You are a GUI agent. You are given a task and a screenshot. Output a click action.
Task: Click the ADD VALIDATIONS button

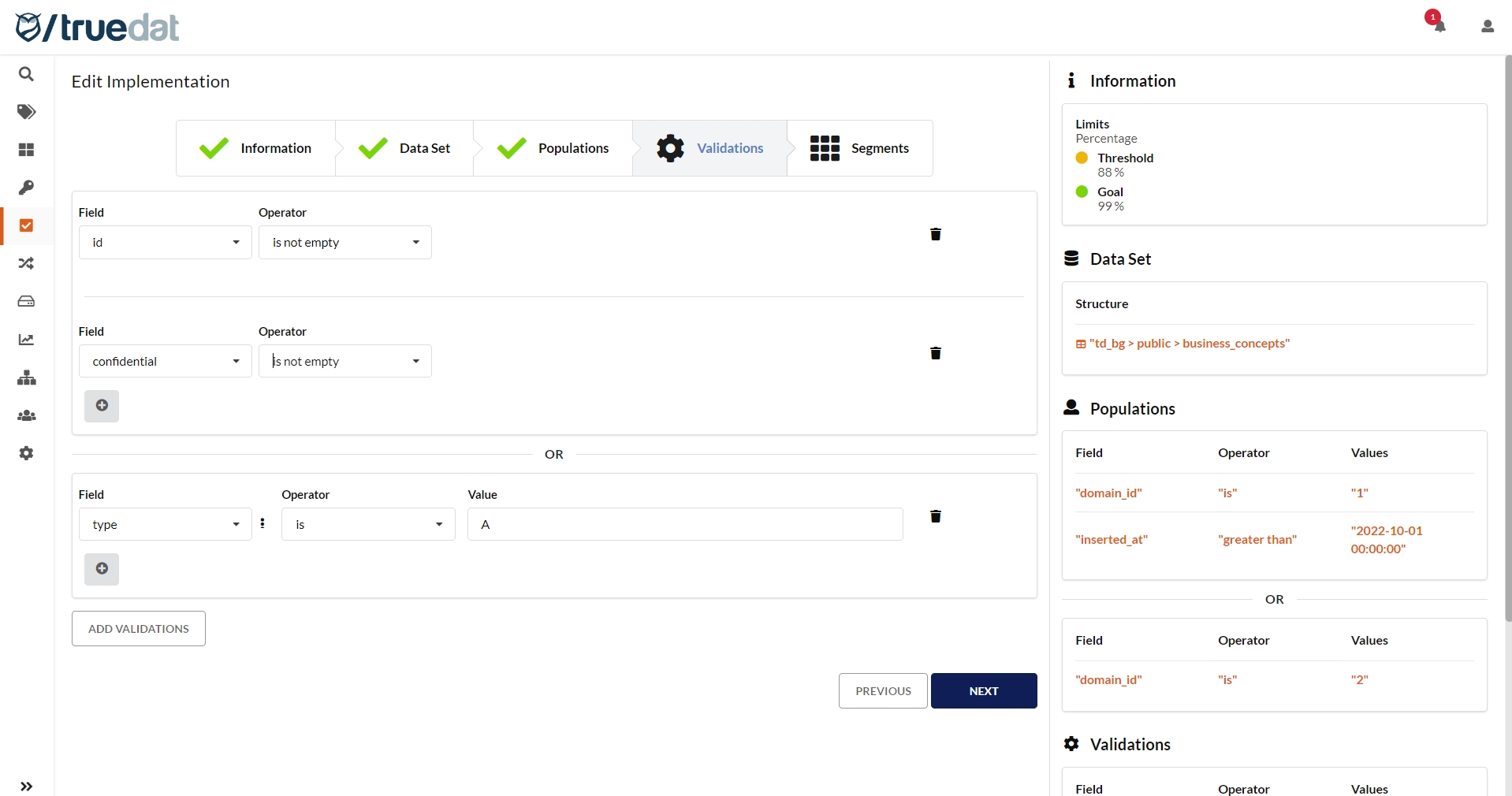(139, 629)
